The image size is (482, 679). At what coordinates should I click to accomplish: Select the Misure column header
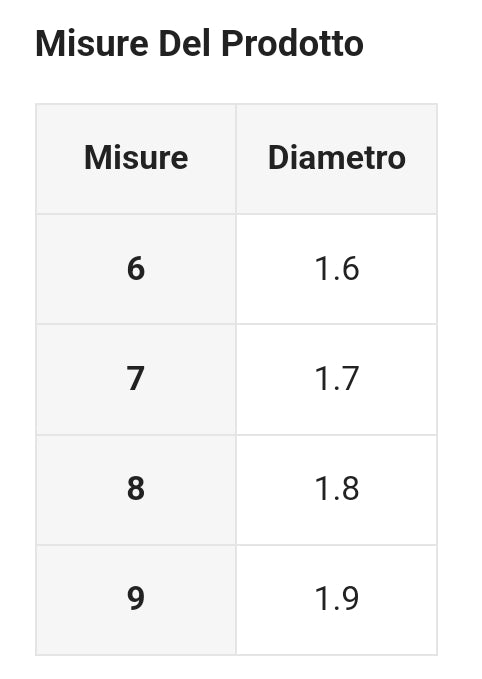(136, 159)
